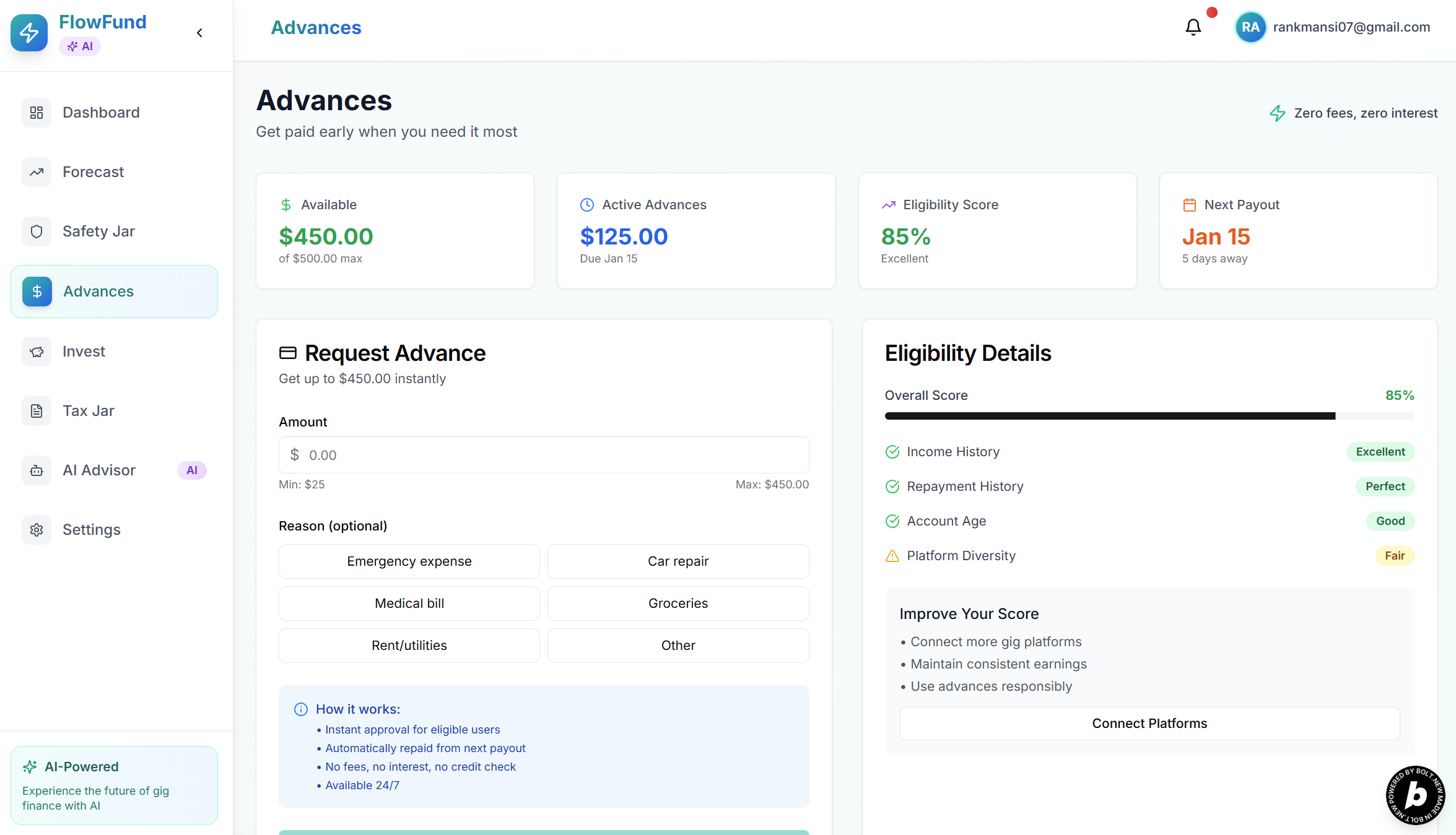Screen dimensions: 1456x835
Task: Click the Safety Jar shield icon
Action: [x=37, y=231]
